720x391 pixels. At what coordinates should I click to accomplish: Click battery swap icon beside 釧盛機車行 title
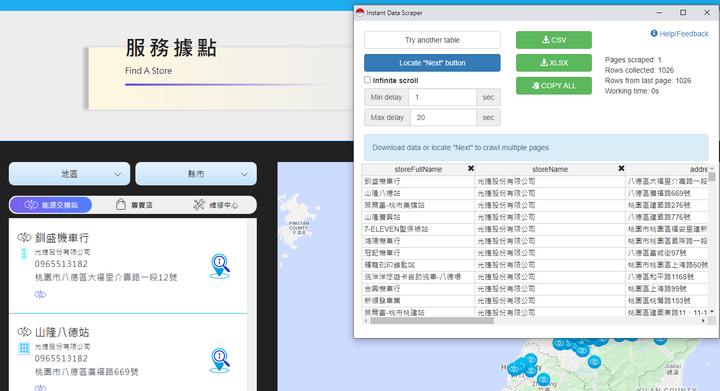tap(24, 238)
